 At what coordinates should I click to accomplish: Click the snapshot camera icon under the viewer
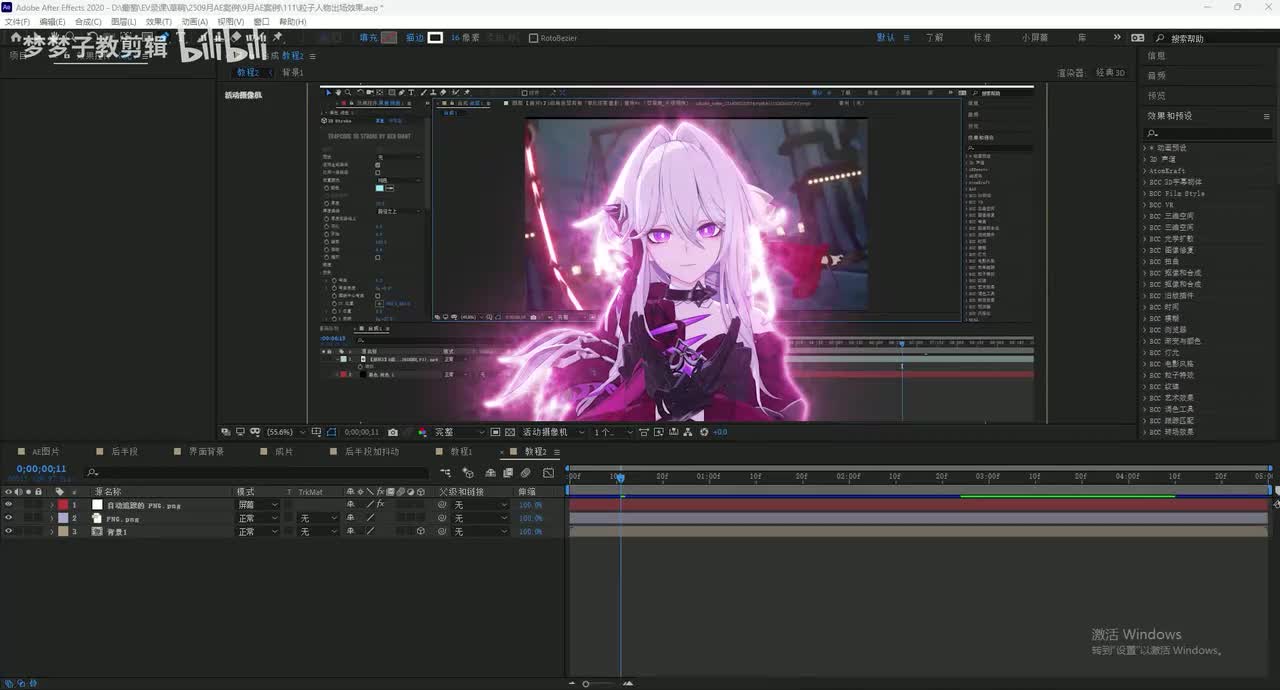coord(393,432)
